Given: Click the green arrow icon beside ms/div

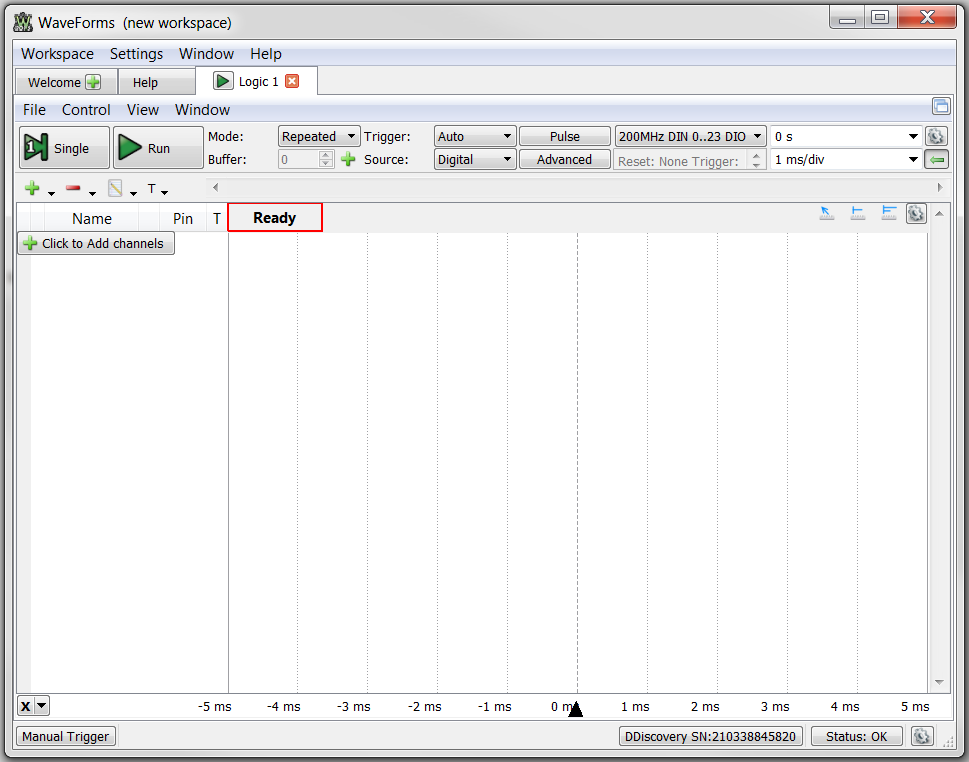Looking at the screenshot, I should point(937,159).
